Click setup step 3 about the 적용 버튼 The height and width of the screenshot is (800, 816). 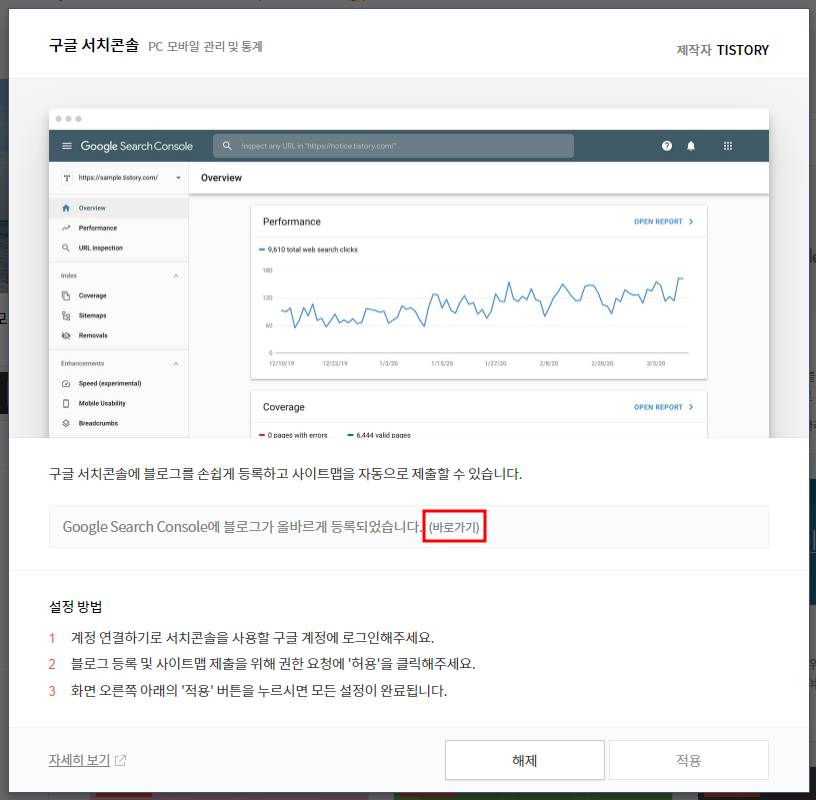tap(259, 691)
